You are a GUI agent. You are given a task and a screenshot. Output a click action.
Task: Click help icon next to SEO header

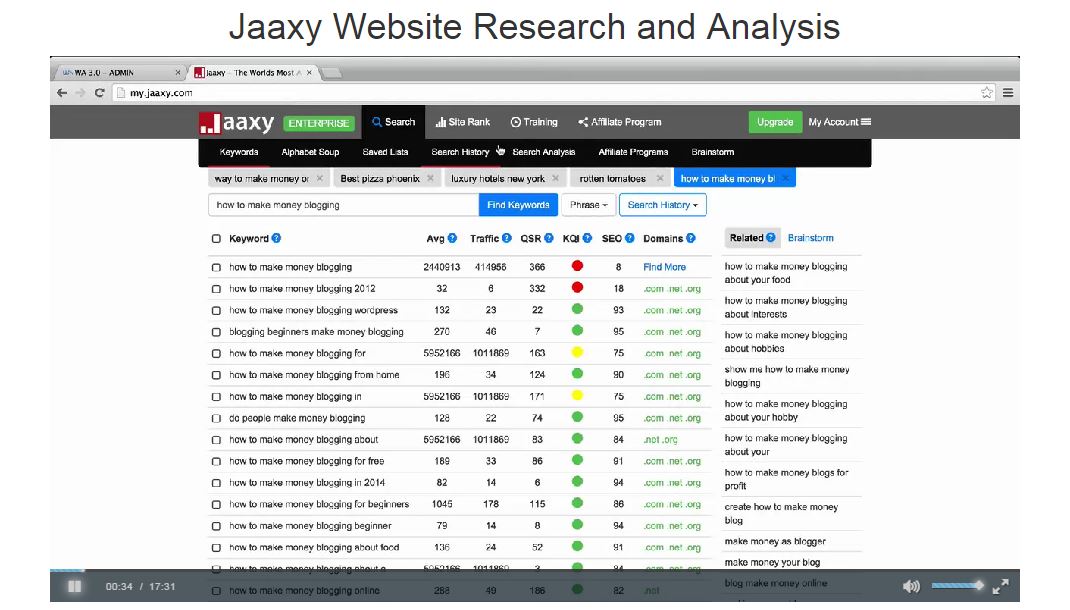630,238
